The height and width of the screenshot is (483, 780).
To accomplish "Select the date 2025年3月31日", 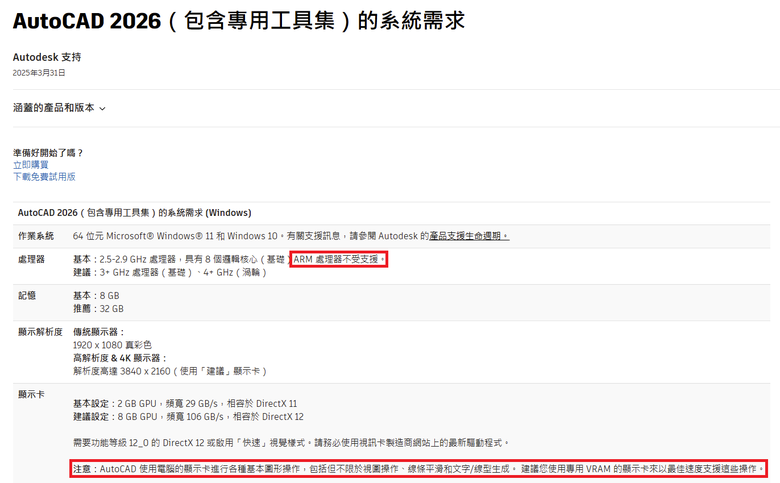I will (39, 73).
